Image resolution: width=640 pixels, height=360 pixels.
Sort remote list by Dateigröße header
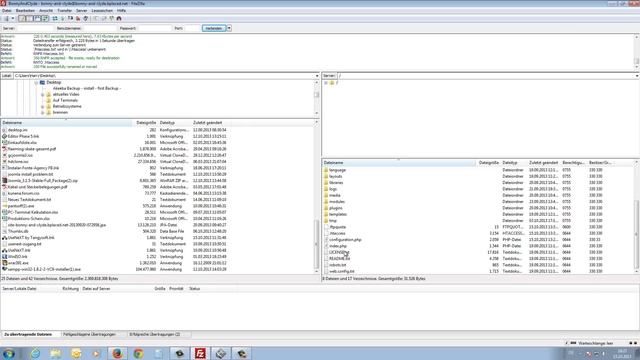point(489,163)
